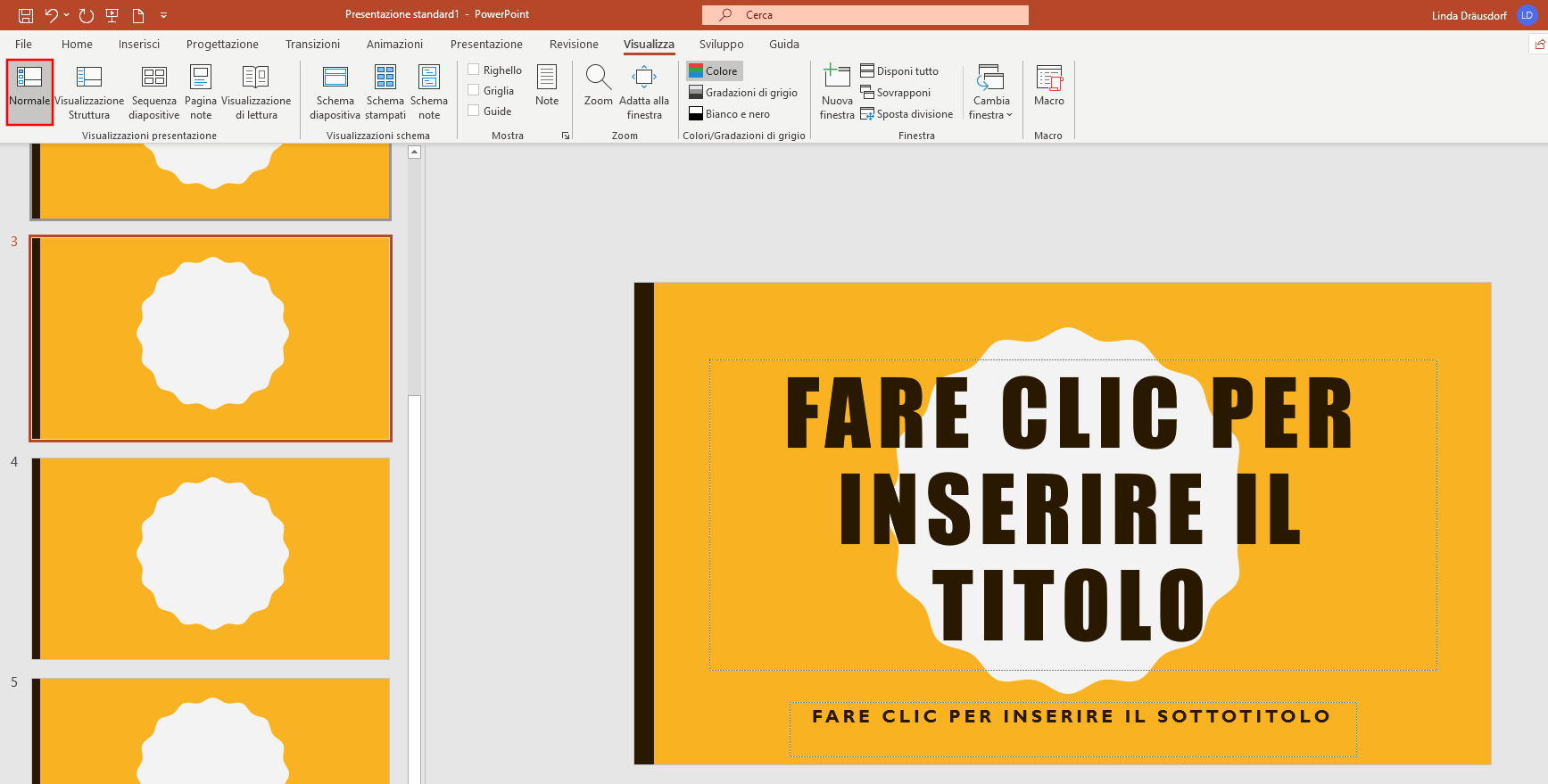
Task: Open Schema note view
Action: click(x=429, y=92)
